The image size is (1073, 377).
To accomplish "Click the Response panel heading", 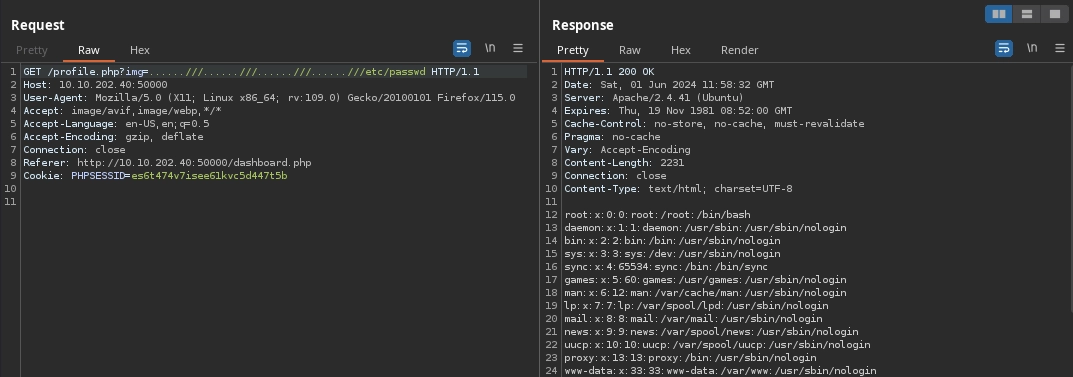I will 582,25.
